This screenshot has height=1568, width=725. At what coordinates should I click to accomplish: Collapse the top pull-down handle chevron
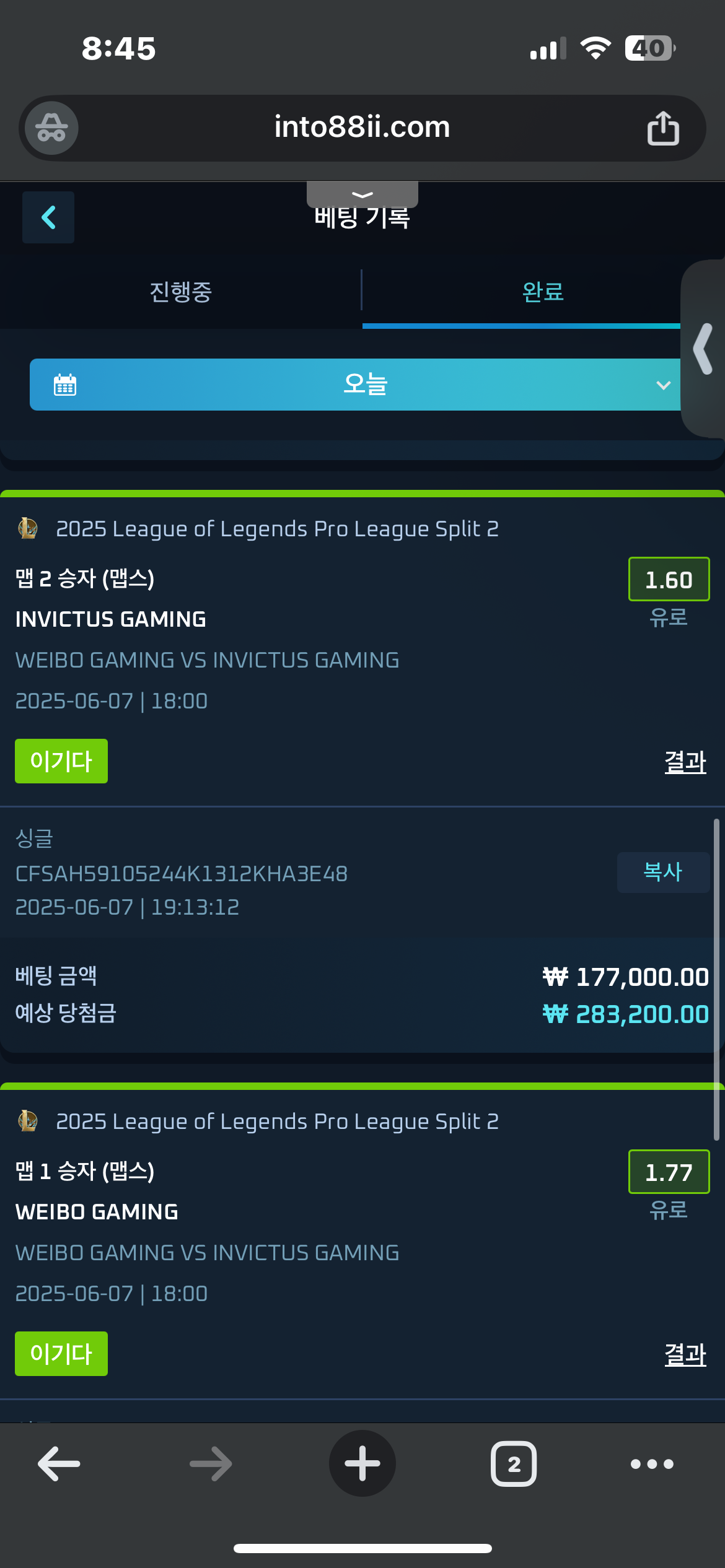pyautogui.click(x=362, y=194)
